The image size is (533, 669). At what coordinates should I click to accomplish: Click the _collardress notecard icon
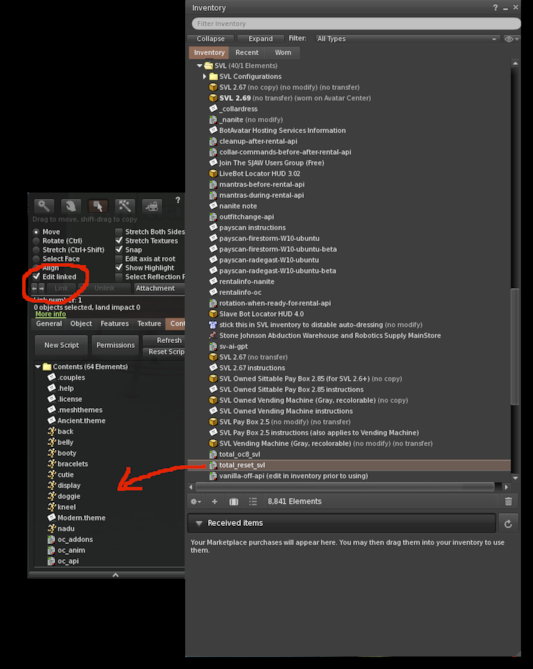213,109
